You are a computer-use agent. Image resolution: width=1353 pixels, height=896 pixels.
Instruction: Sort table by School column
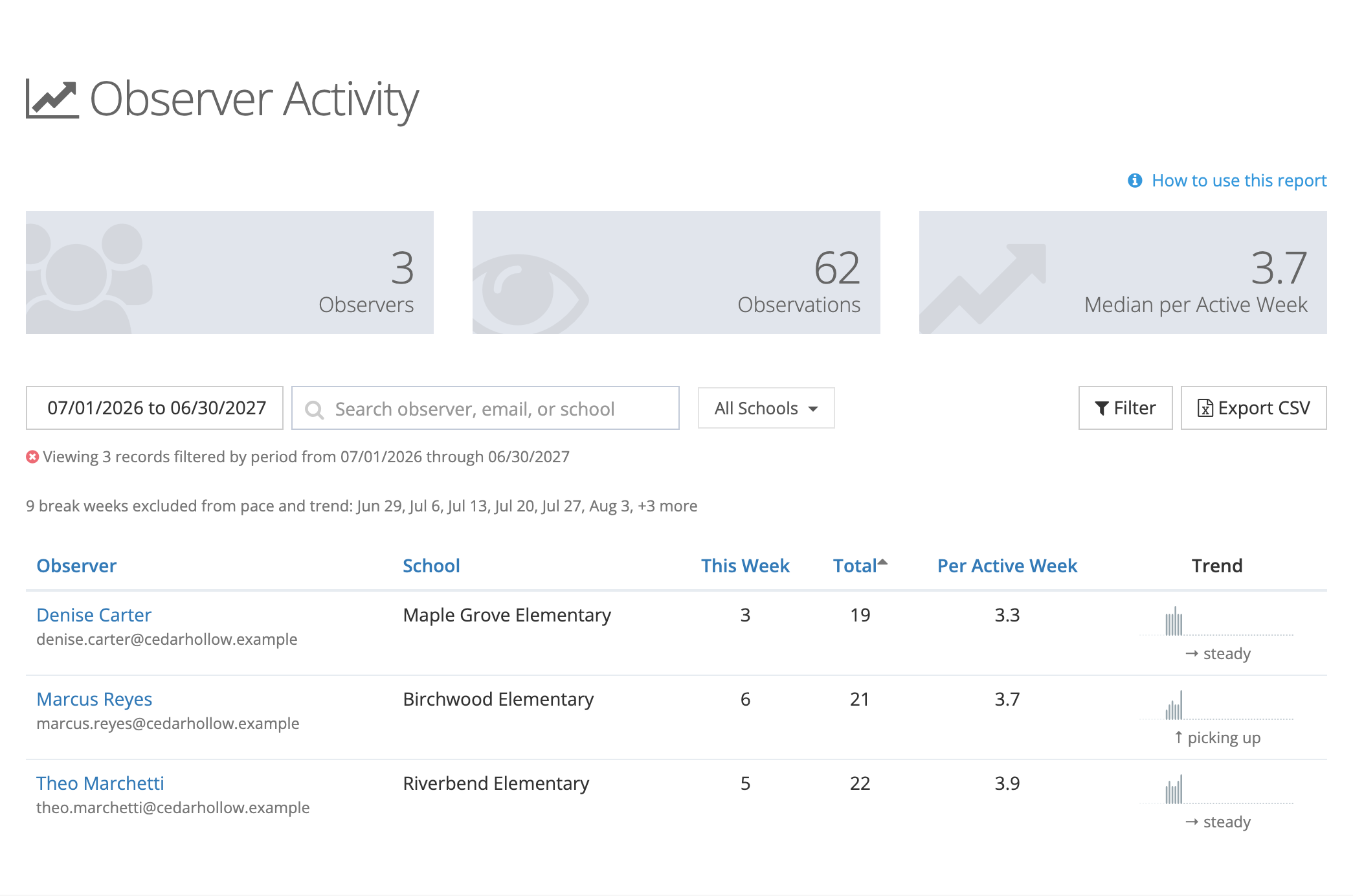[x=431, y=566]
